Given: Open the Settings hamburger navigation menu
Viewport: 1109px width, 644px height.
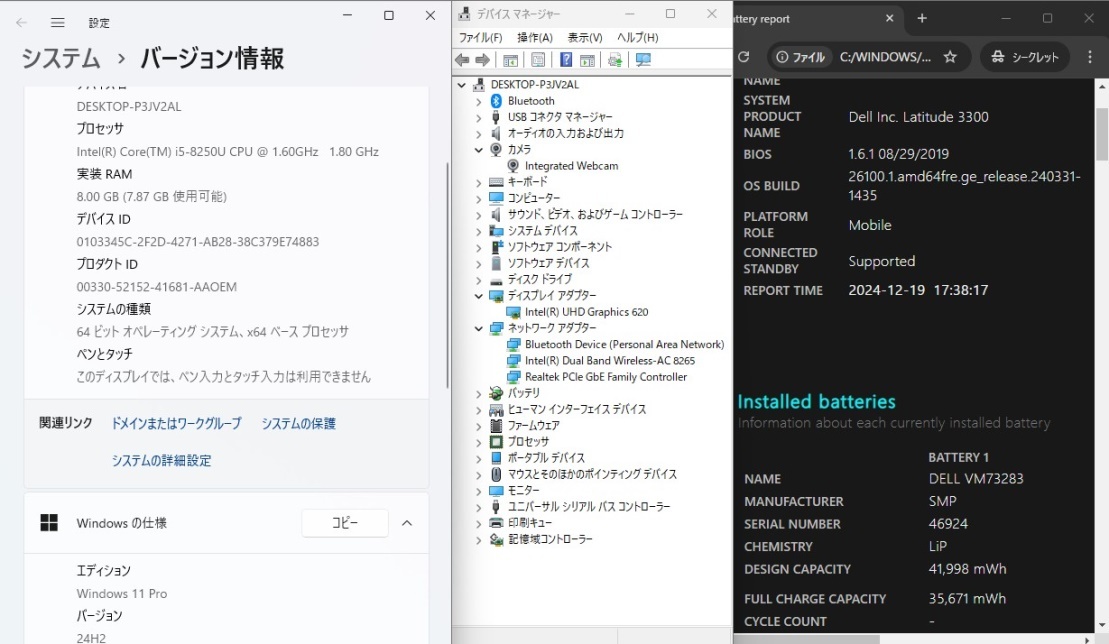Looking at the screenshot, I should pos(58,23).
